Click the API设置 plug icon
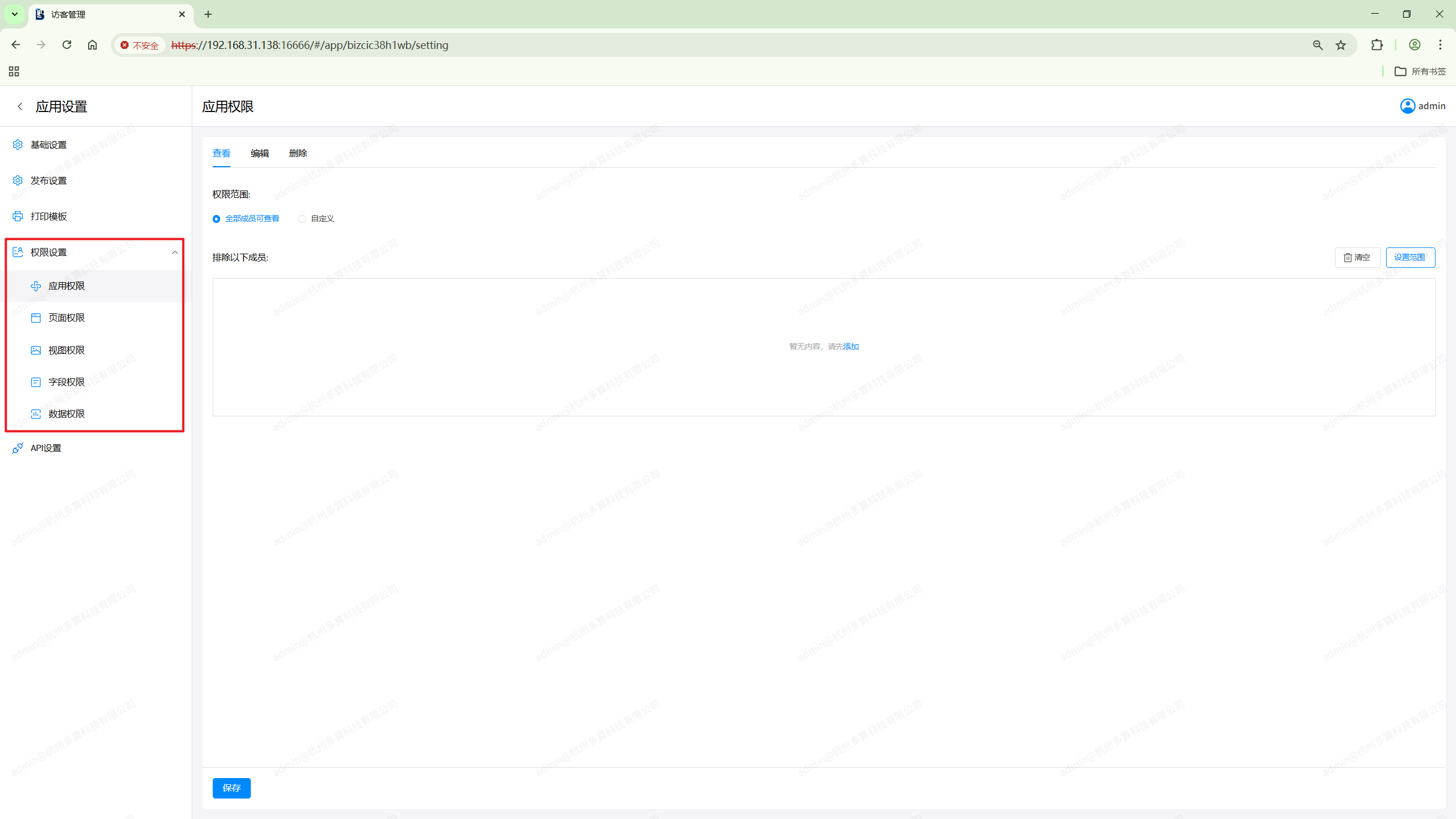 pyautogui.click(x=18, y=448)
